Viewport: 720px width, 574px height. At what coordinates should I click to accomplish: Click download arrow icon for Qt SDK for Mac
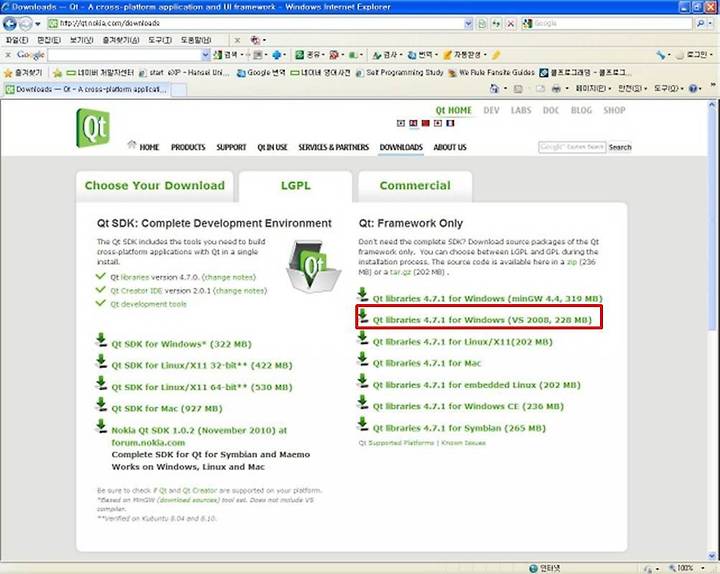pos(101,405)
